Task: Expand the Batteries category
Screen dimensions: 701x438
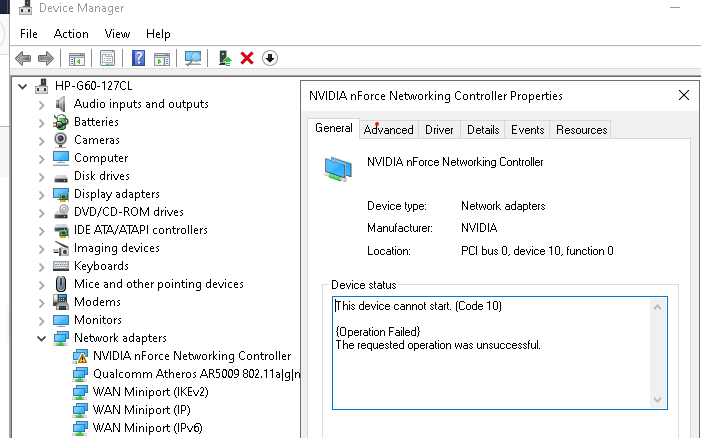Action: [x=42, y=123]
